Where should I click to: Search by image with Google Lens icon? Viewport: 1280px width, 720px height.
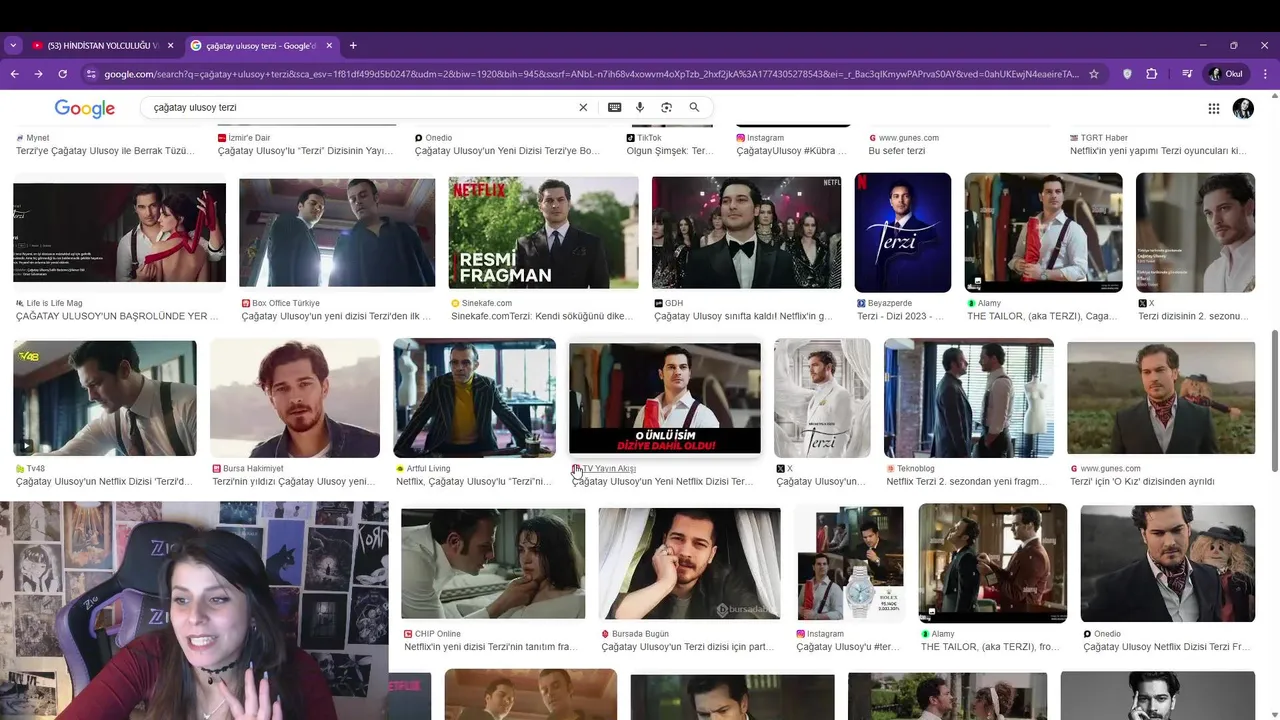(666, 107)
